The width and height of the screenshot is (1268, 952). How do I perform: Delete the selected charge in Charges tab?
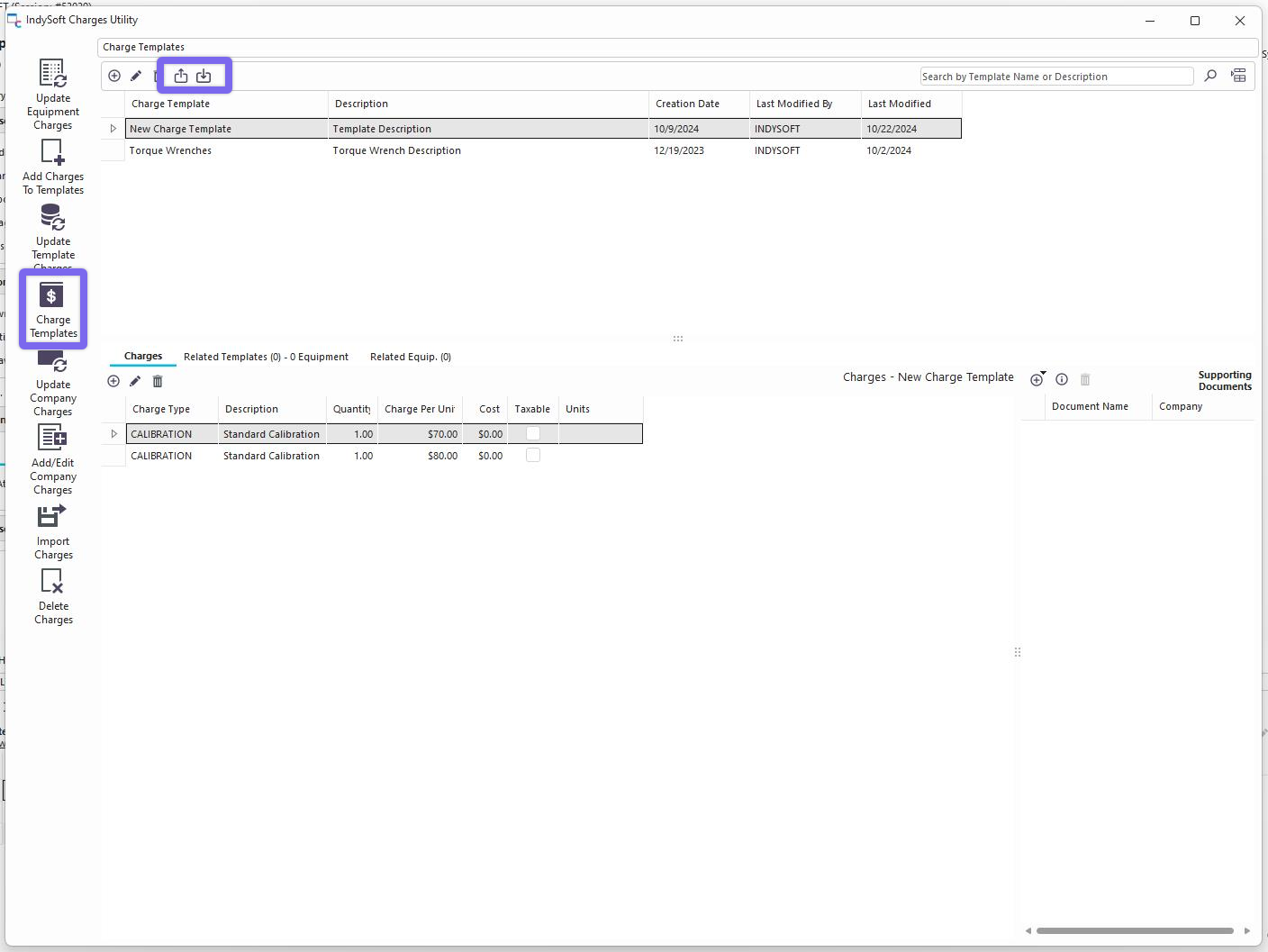pos(158,381)
